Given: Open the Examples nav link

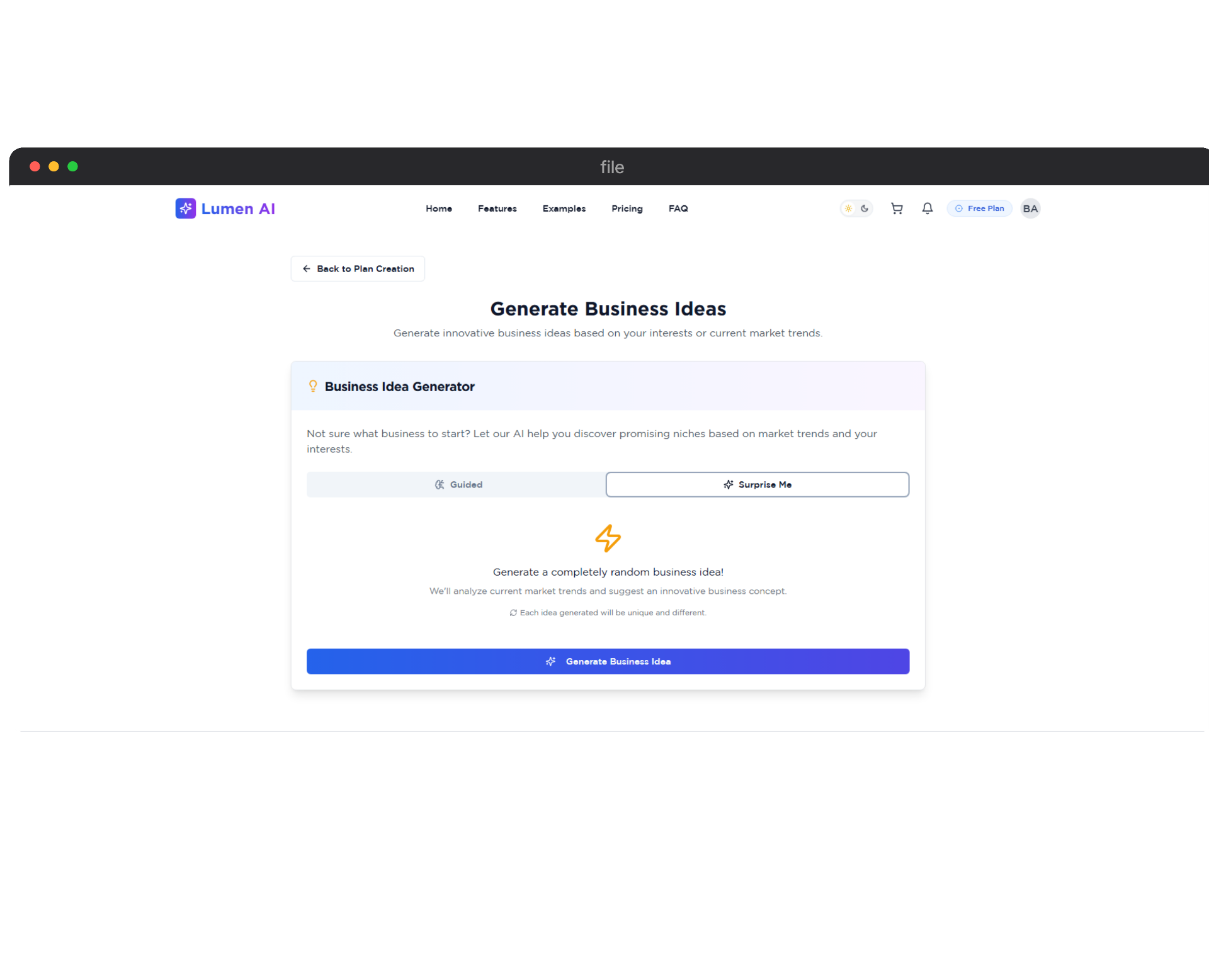Looking at the screenshot, I should click(x=564, y=208).
